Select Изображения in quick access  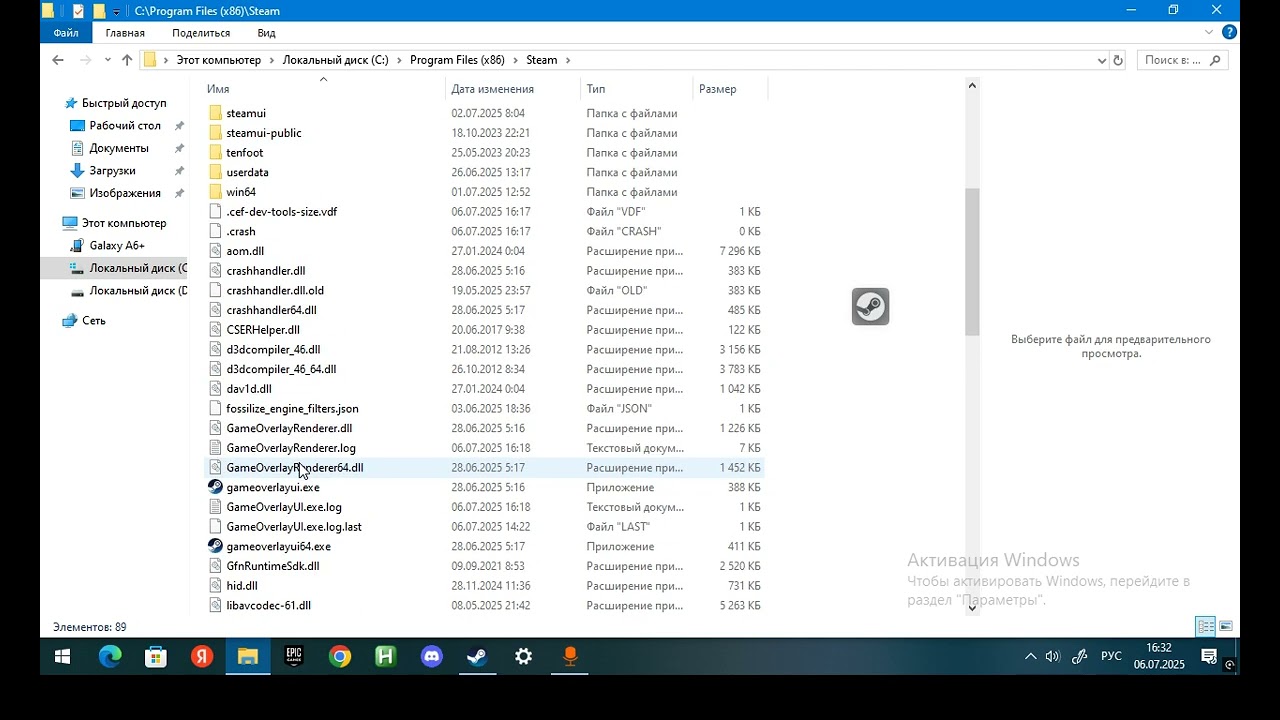coord(125,193)
